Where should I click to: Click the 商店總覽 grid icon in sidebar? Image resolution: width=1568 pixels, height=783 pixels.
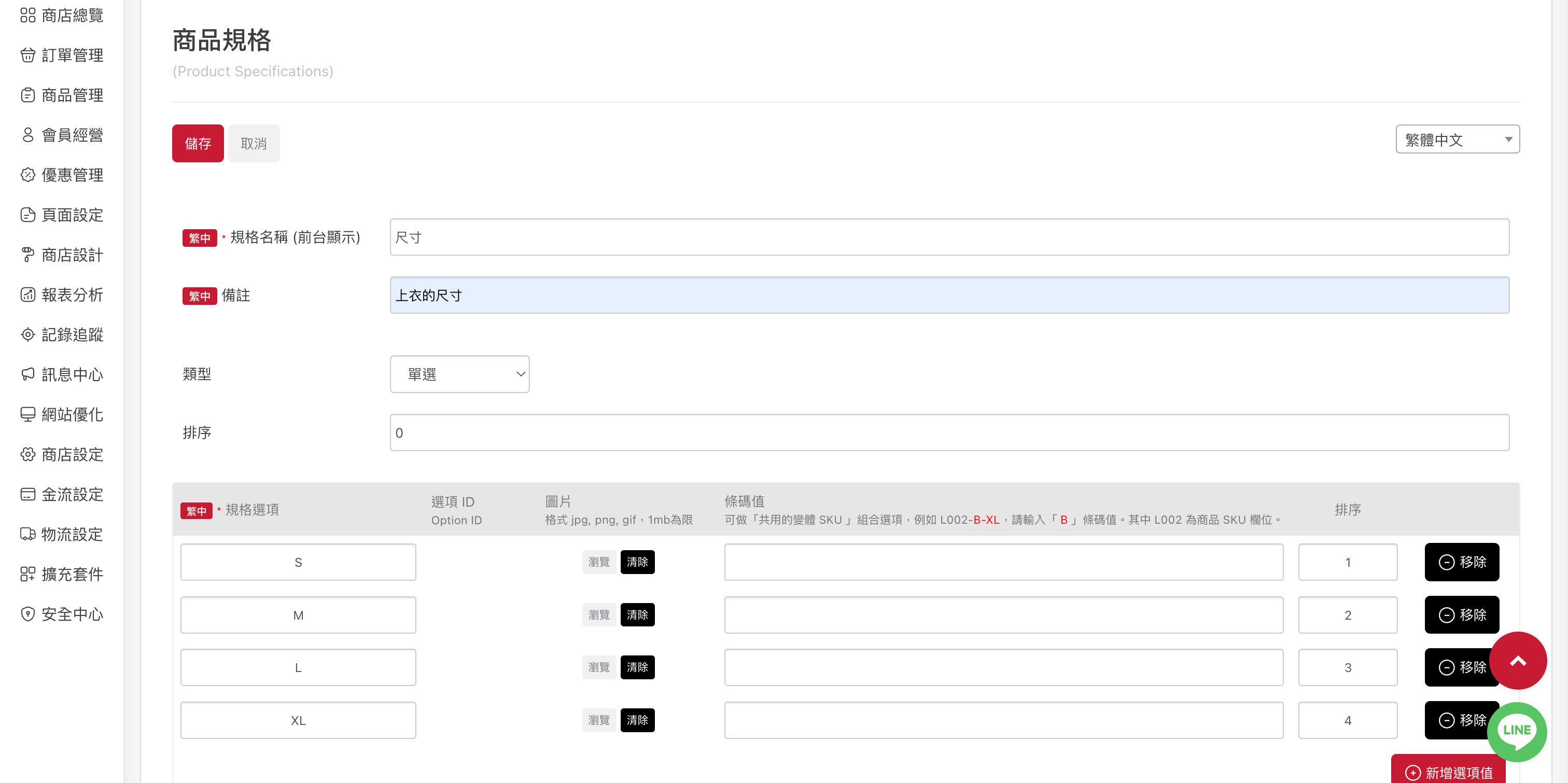point(27,15)
